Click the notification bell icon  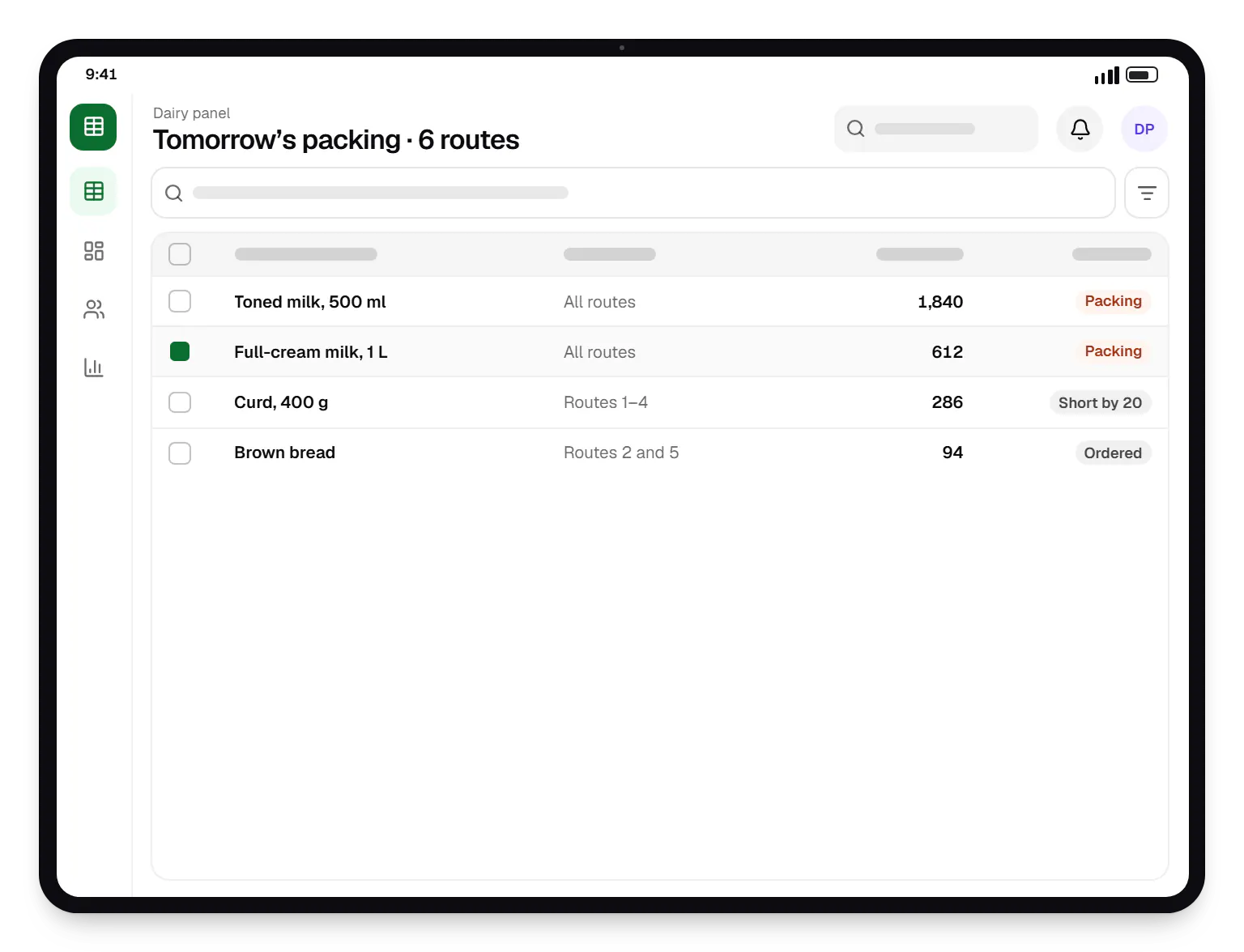(x=1080, y=129)
